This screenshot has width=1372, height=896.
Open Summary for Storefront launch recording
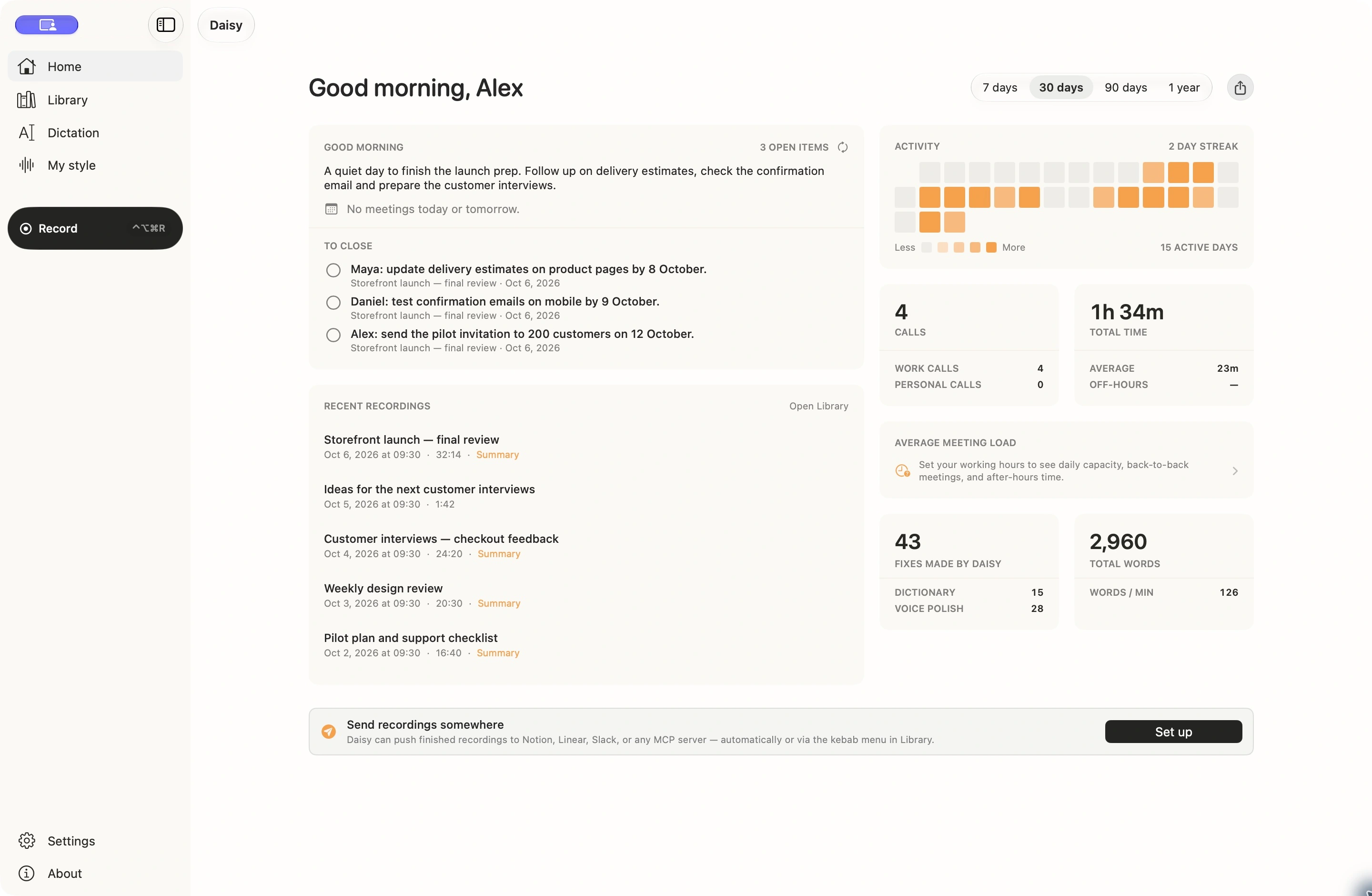click(497, 454)
